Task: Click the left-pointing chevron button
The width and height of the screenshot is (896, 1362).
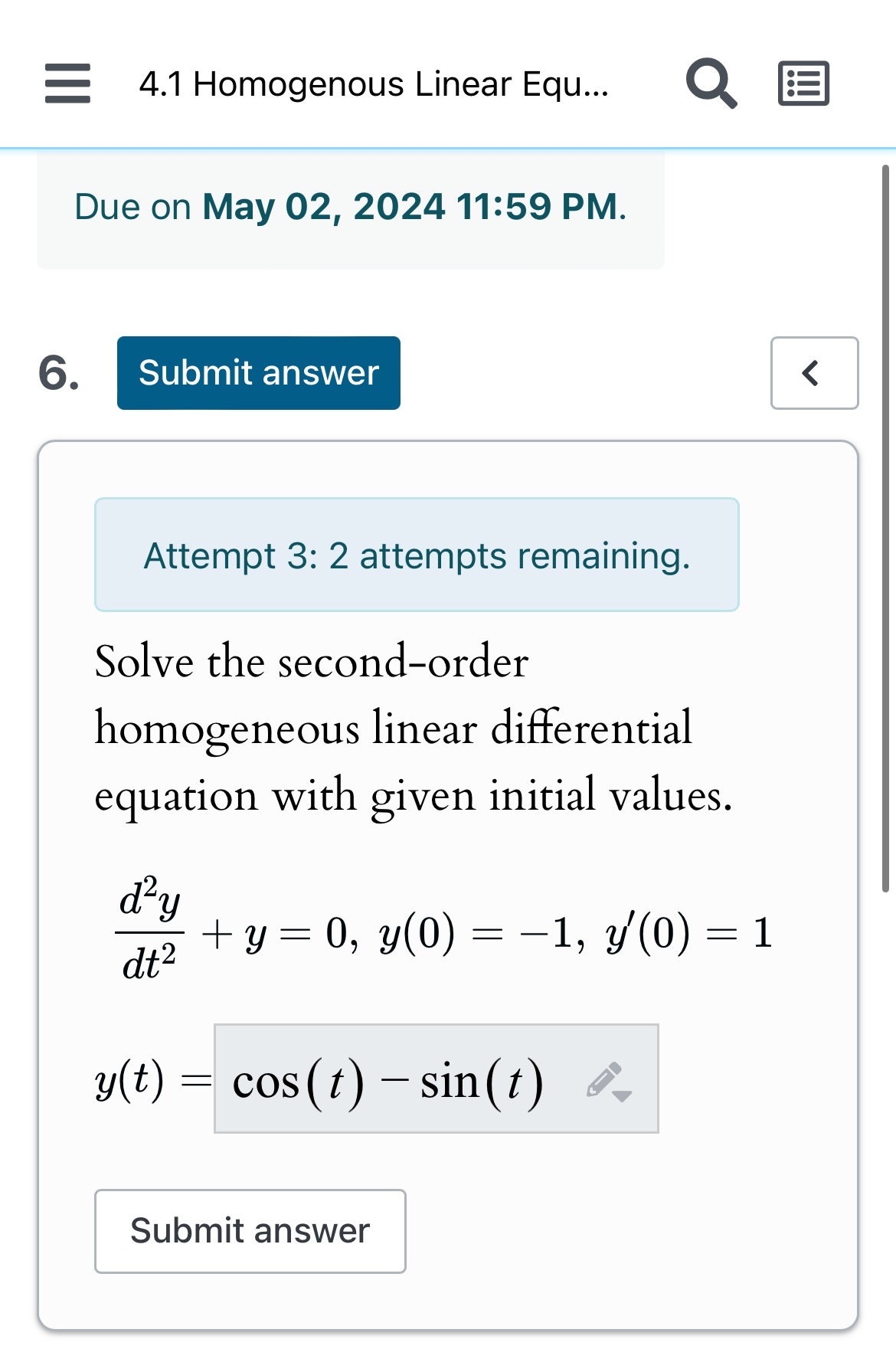Action: (813, 373)
